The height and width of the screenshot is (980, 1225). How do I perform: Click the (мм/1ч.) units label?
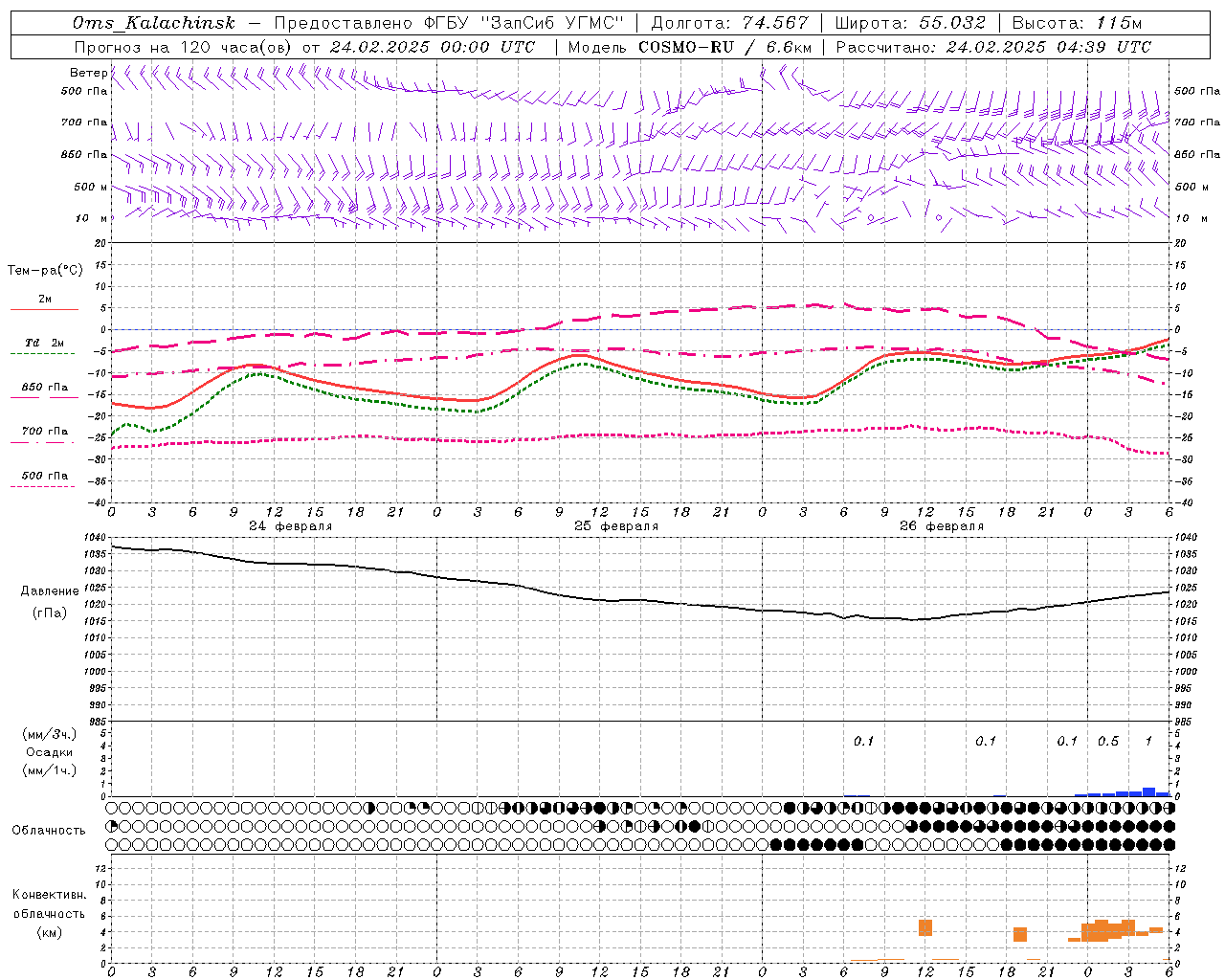50,770
